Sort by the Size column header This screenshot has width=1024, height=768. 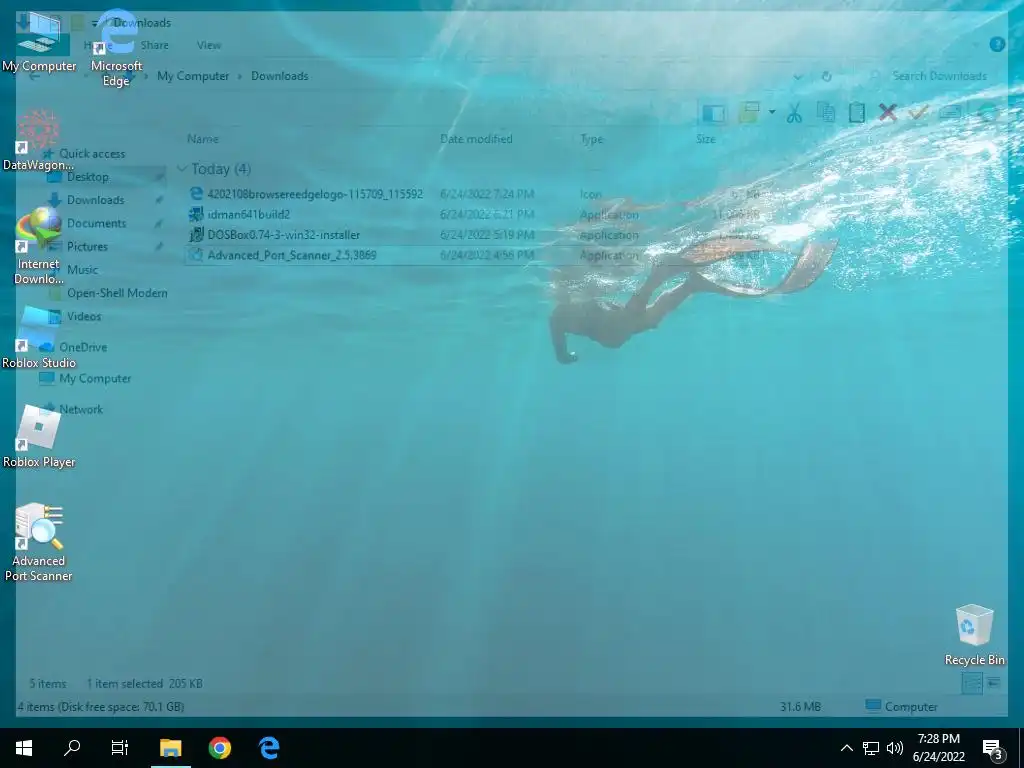[x=705, y=138]
